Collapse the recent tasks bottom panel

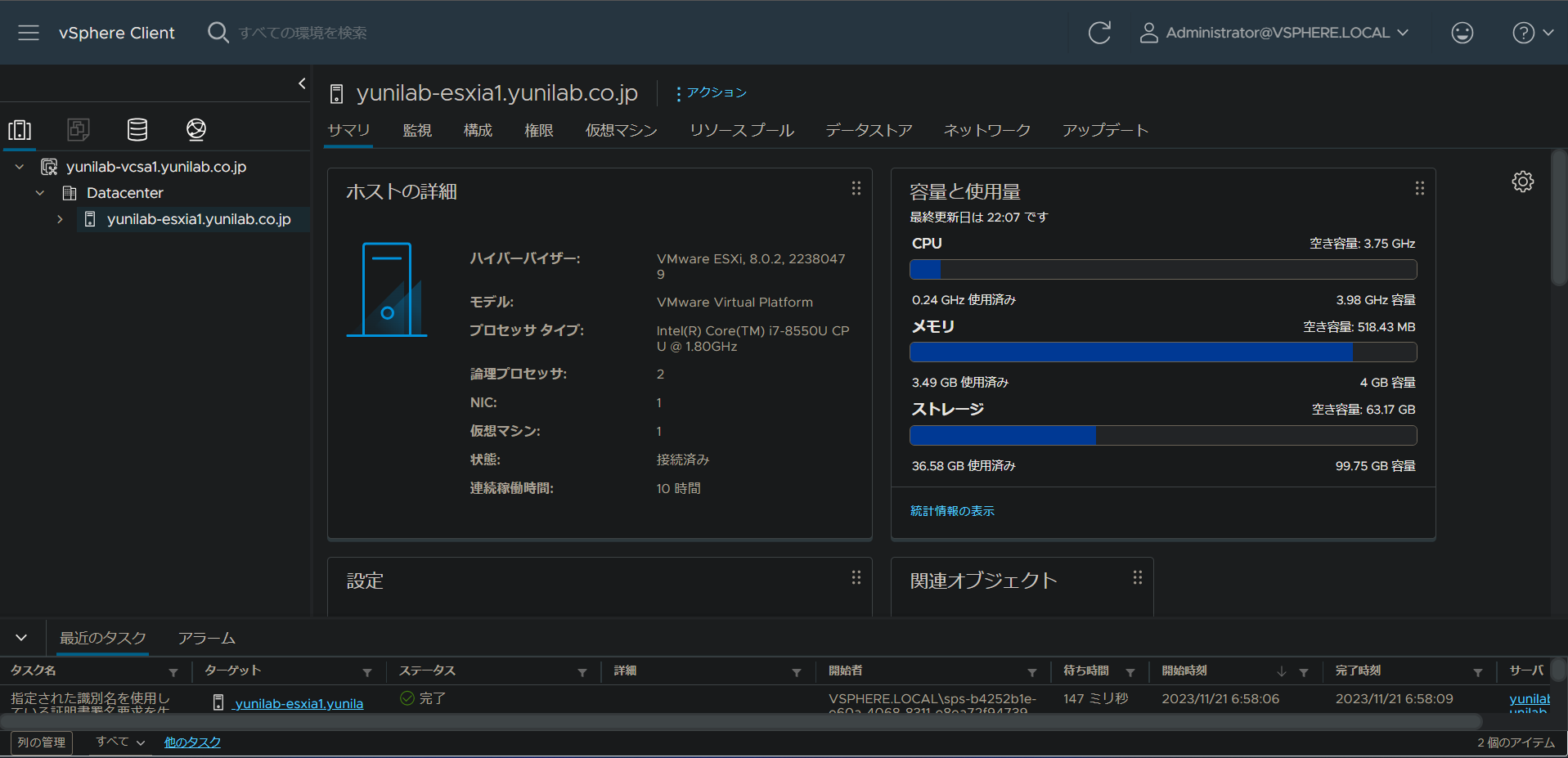(21, 638)
